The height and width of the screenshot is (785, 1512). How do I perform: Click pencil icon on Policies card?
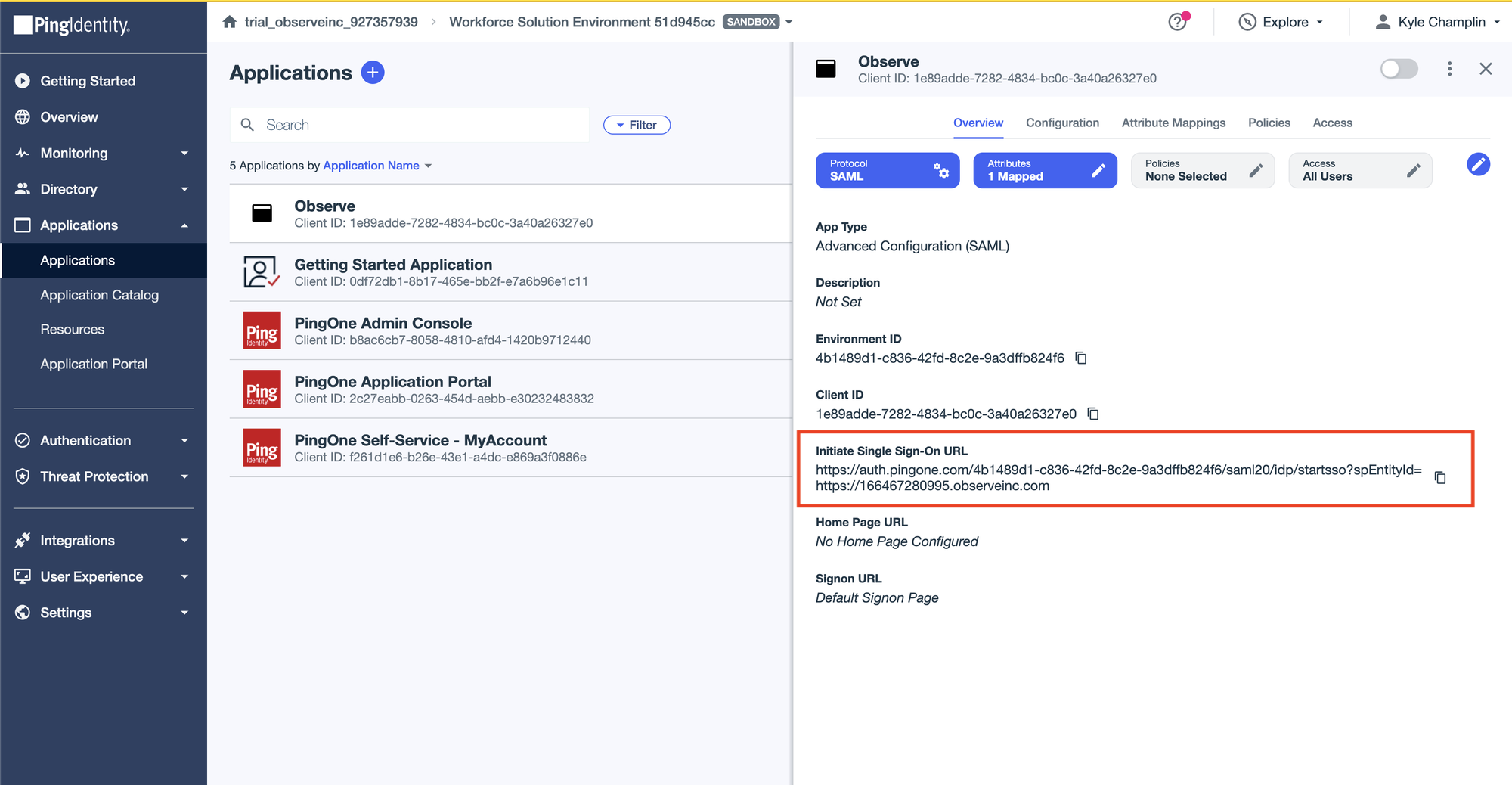[1256, 170]
